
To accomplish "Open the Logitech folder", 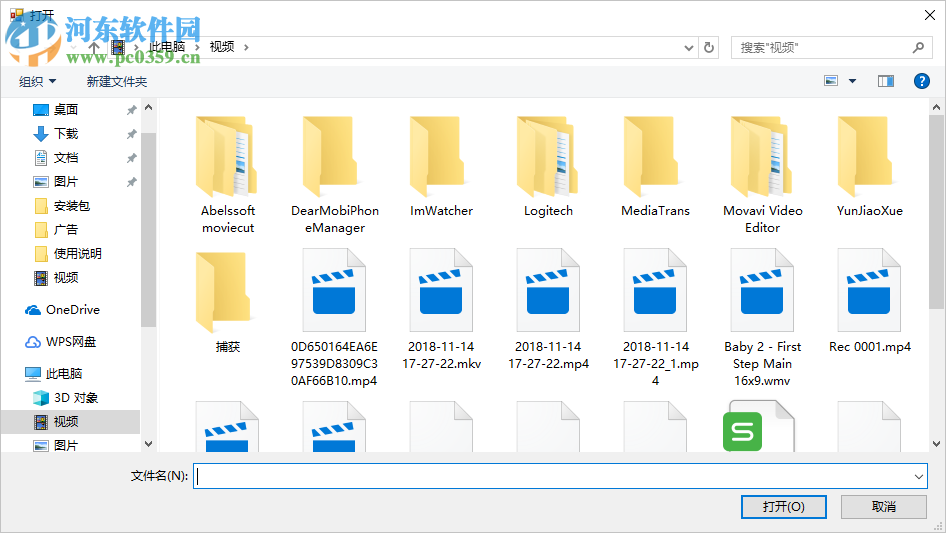I will click(x=548, y=168).
